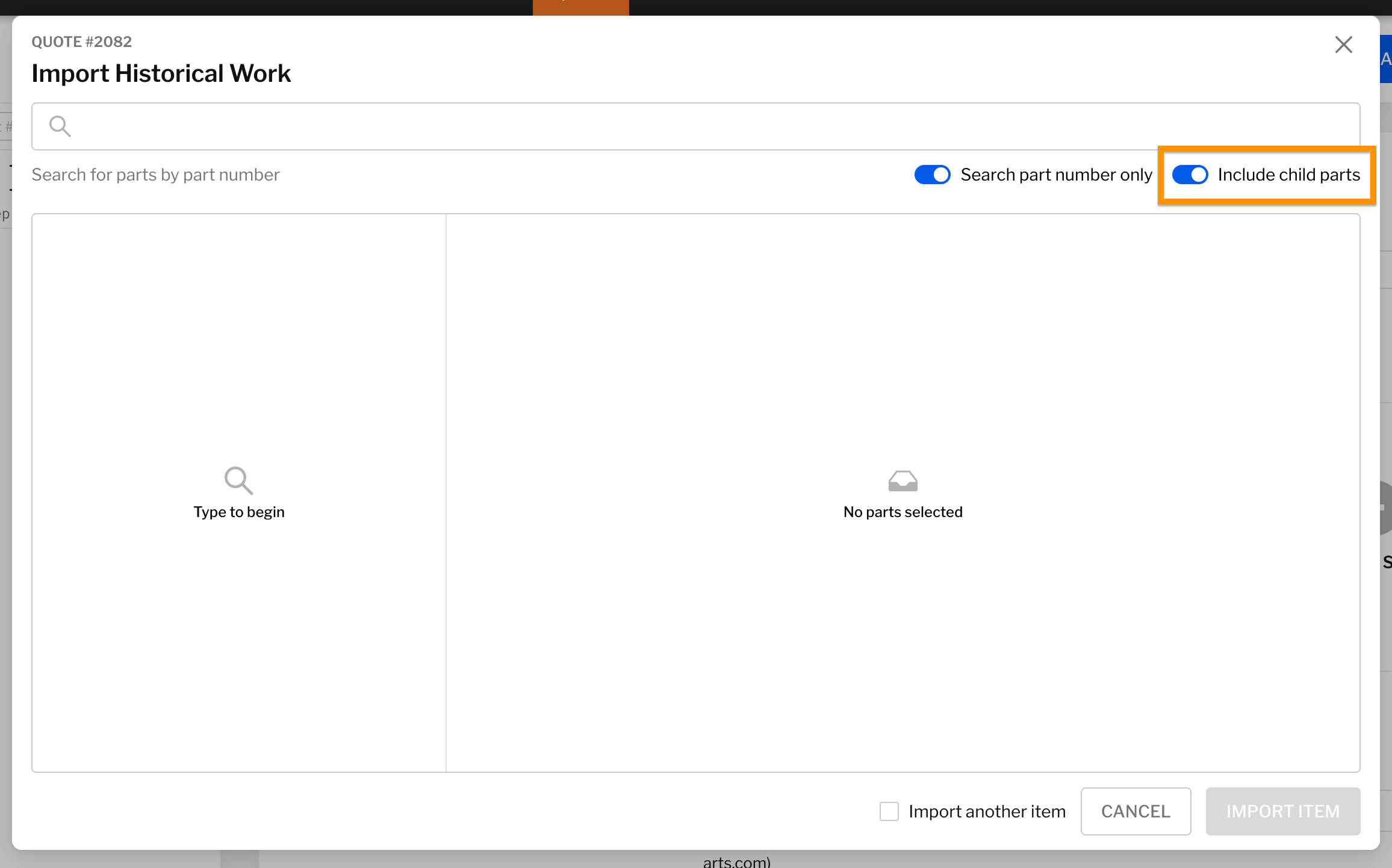This screenshot has height=868, width=1392.
Task: Click the CANCEL button
Action: click(x=1136, y=811)
